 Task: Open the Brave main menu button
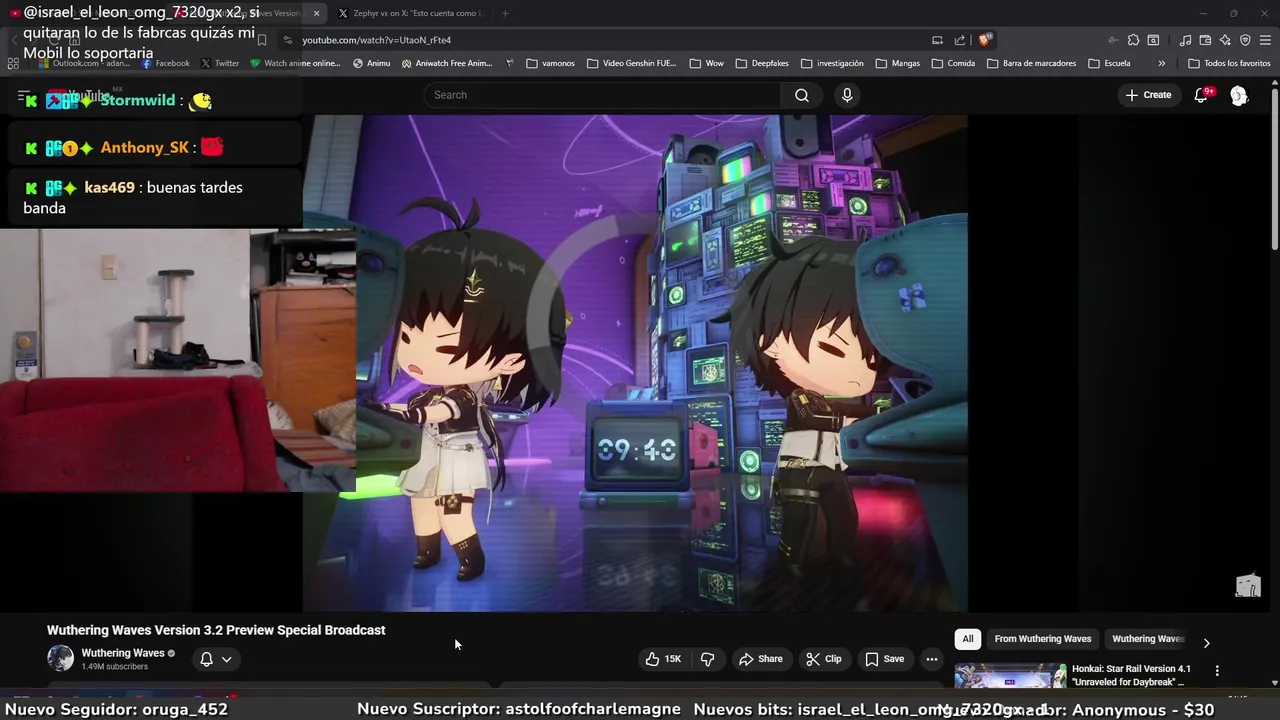1265,40
